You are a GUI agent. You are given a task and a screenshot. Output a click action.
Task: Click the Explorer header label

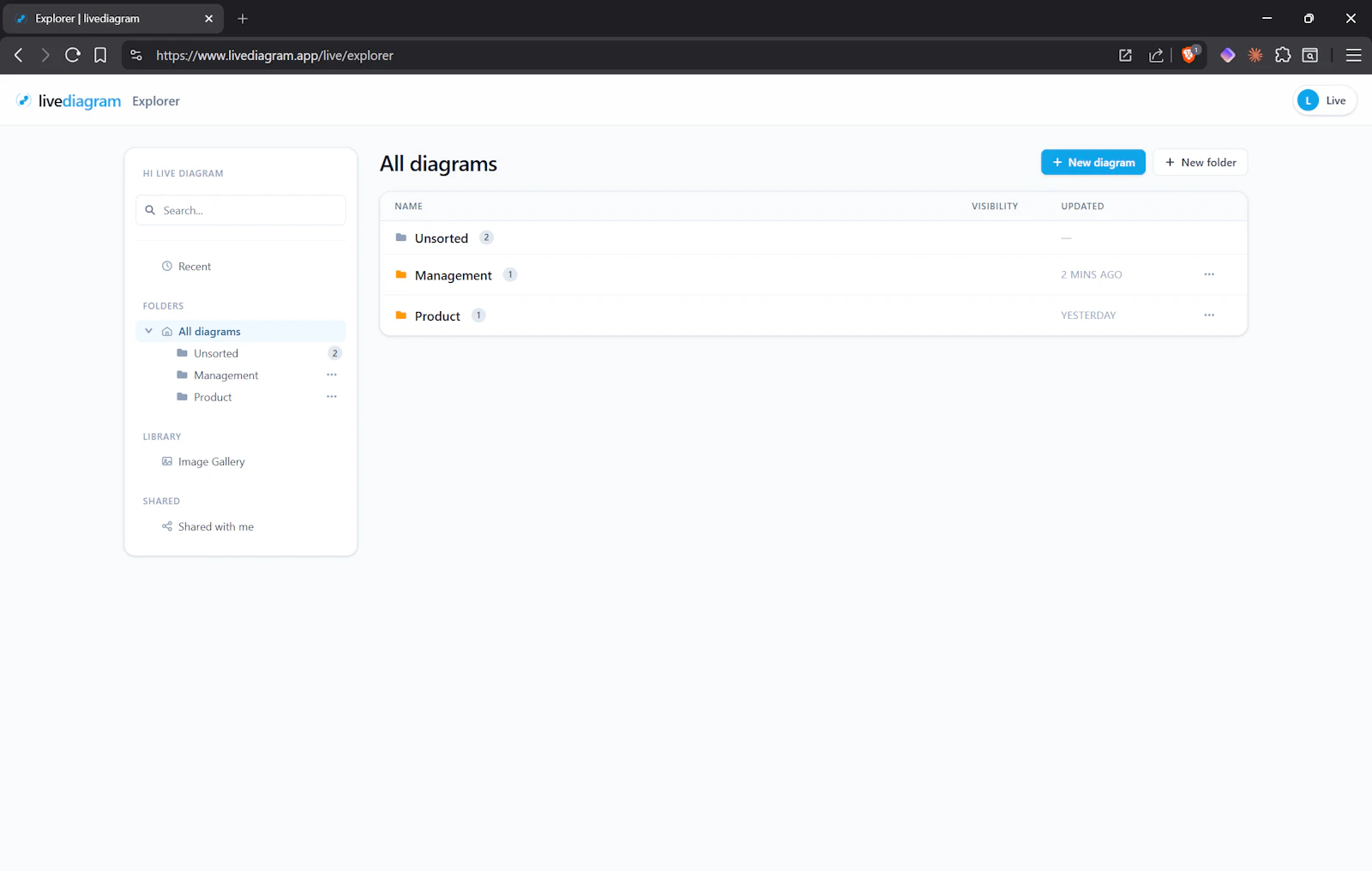[156, 101]
